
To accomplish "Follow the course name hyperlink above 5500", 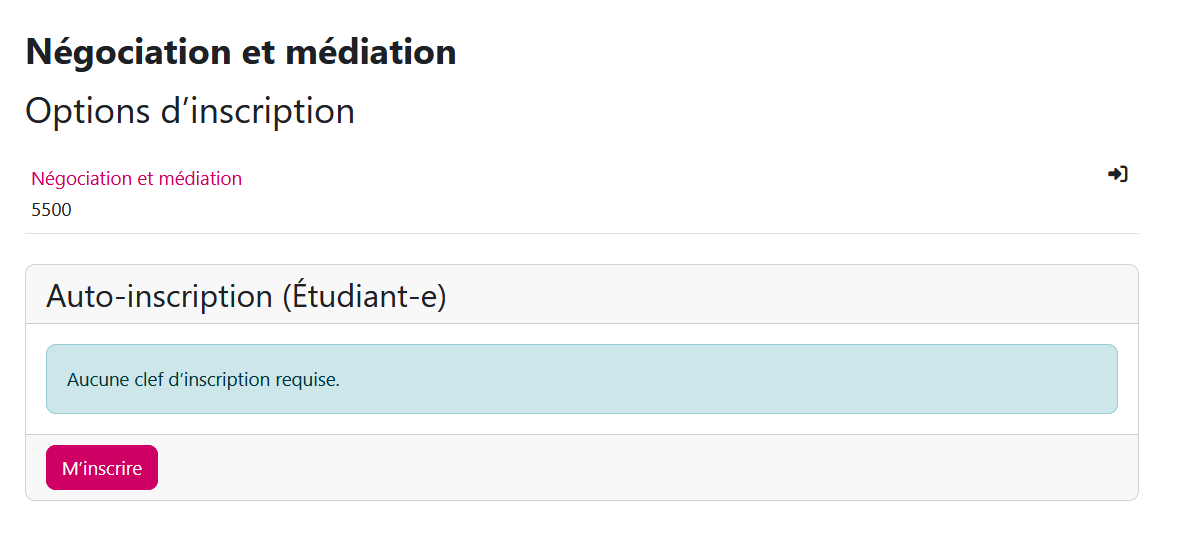I will coord(136,178).
